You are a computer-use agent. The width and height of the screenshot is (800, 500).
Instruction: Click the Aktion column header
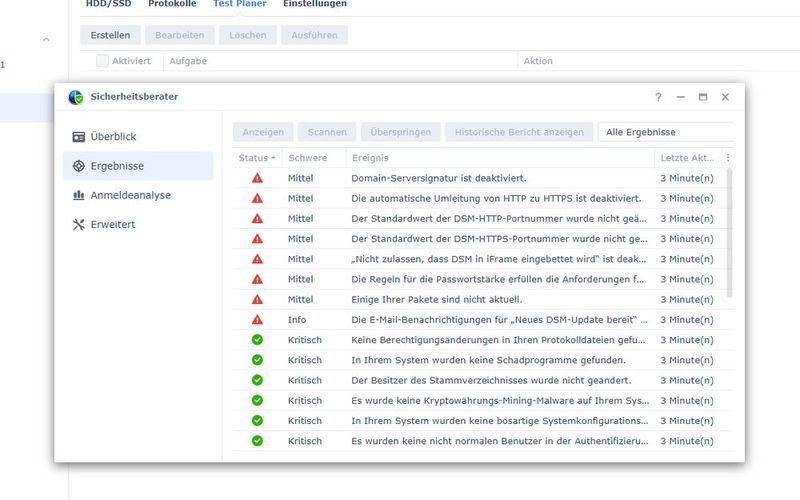[658, 61]
